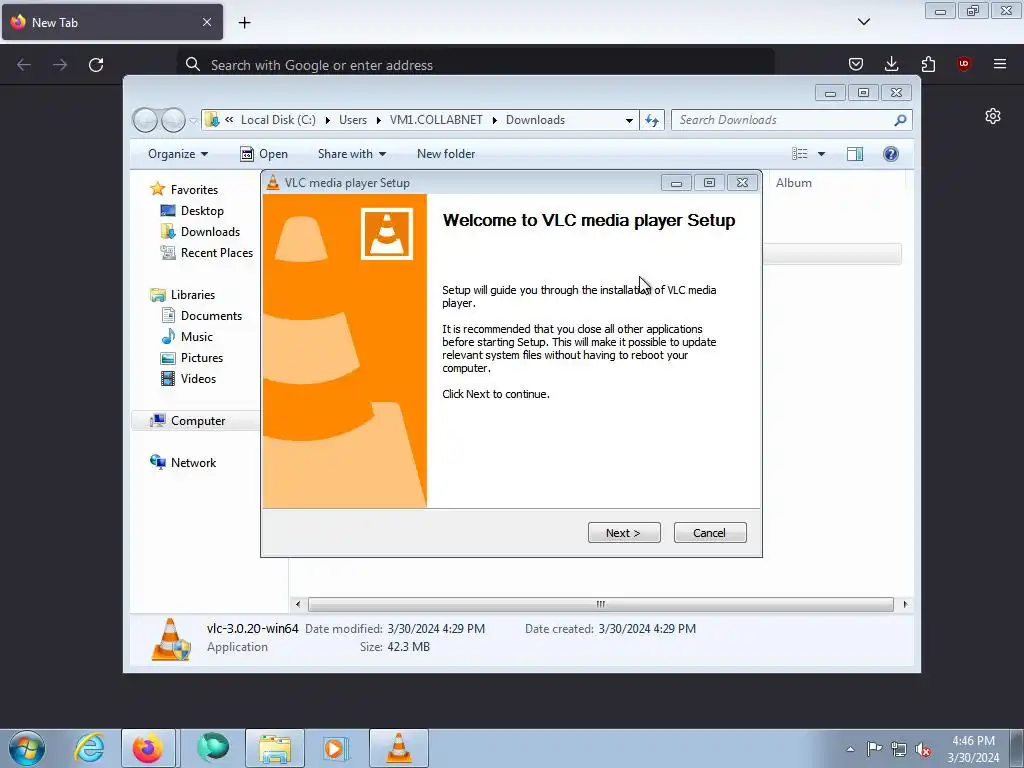Open a new Firefox tab

coord(244,22)
